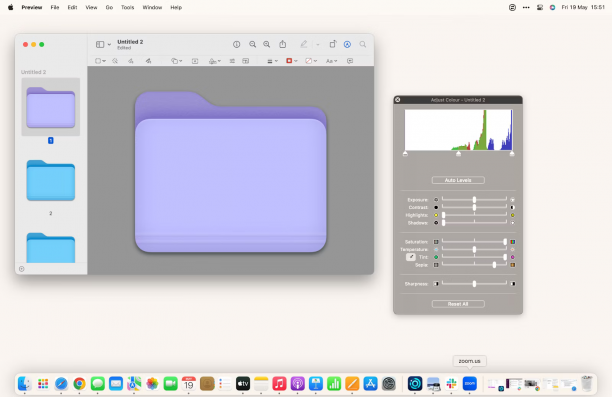Choose the Draw tool
The height and width of the screenshot is (397, 612).
tap(148, 61)
